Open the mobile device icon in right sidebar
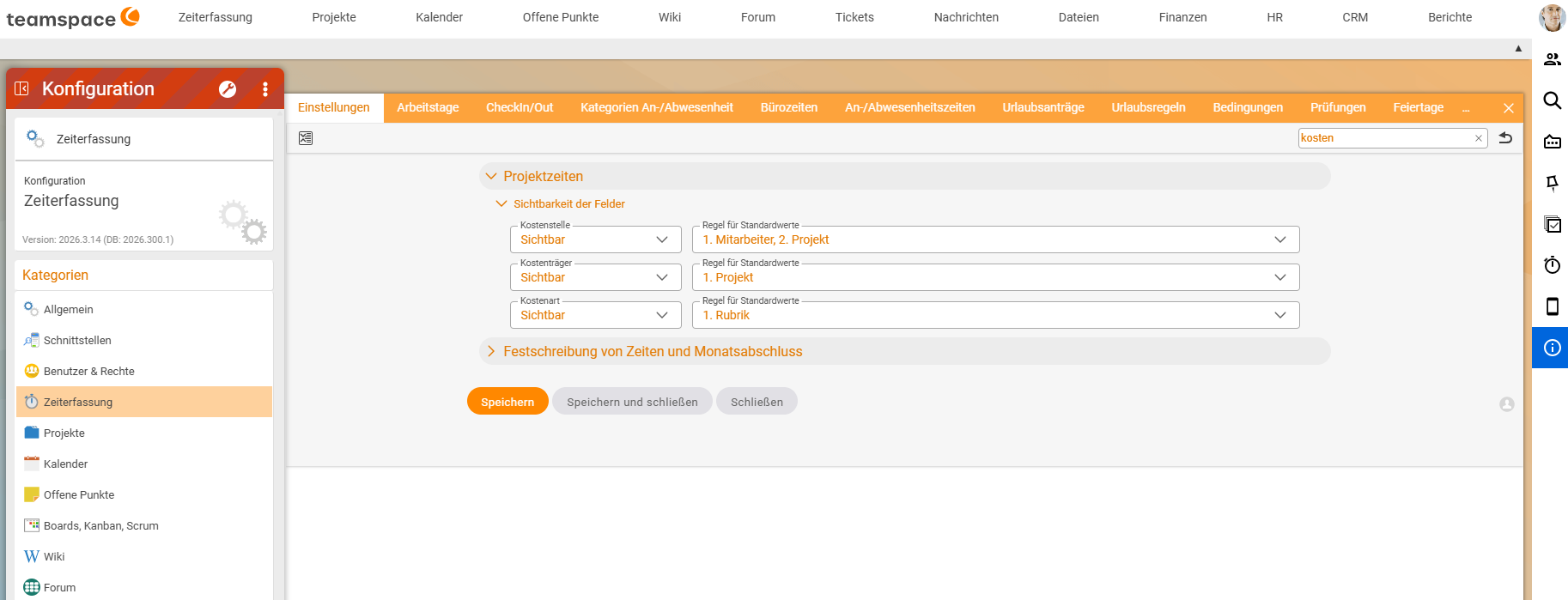This screenshot has height=600, width=1568. 1553,306
